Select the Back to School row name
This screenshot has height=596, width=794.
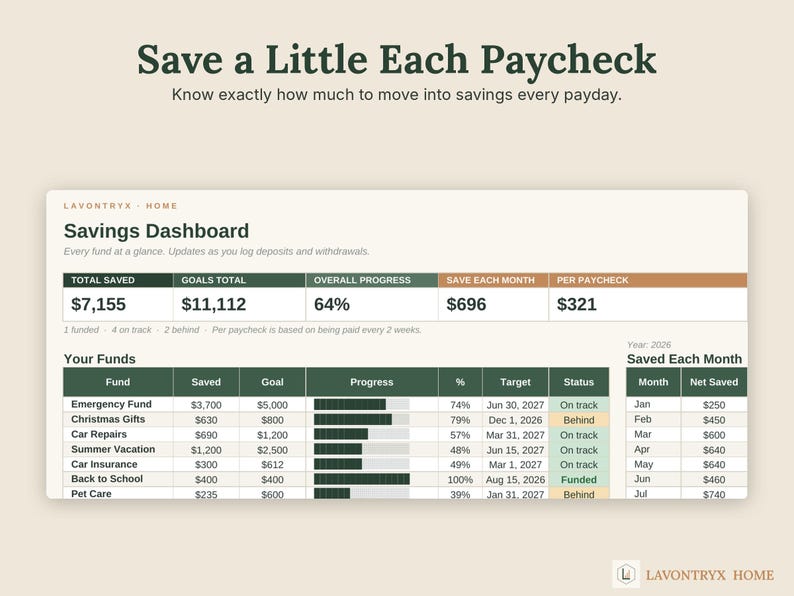(107, 479)
